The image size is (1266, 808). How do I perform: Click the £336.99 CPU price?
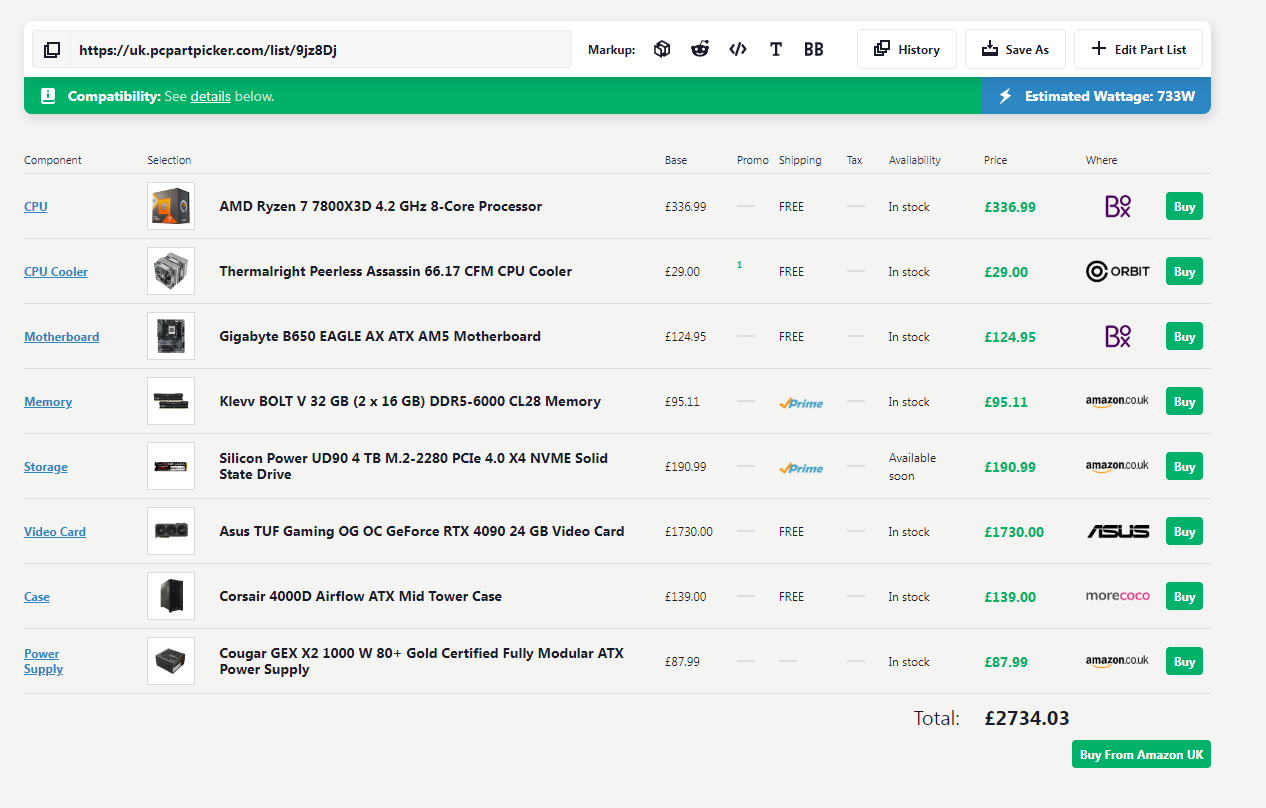click(1010, 207)
